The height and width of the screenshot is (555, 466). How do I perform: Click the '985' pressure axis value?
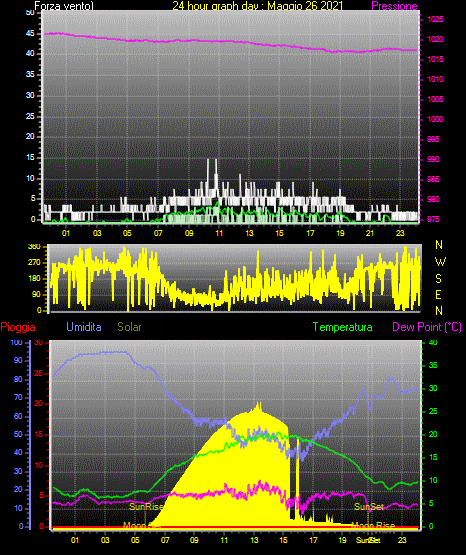coord(433,179)
